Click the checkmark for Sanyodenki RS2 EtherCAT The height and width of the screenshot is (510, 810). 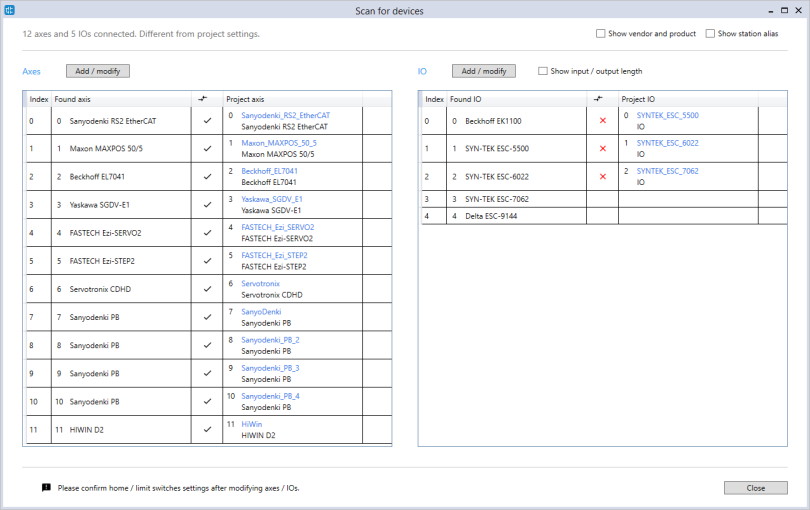tap(207, 121)
